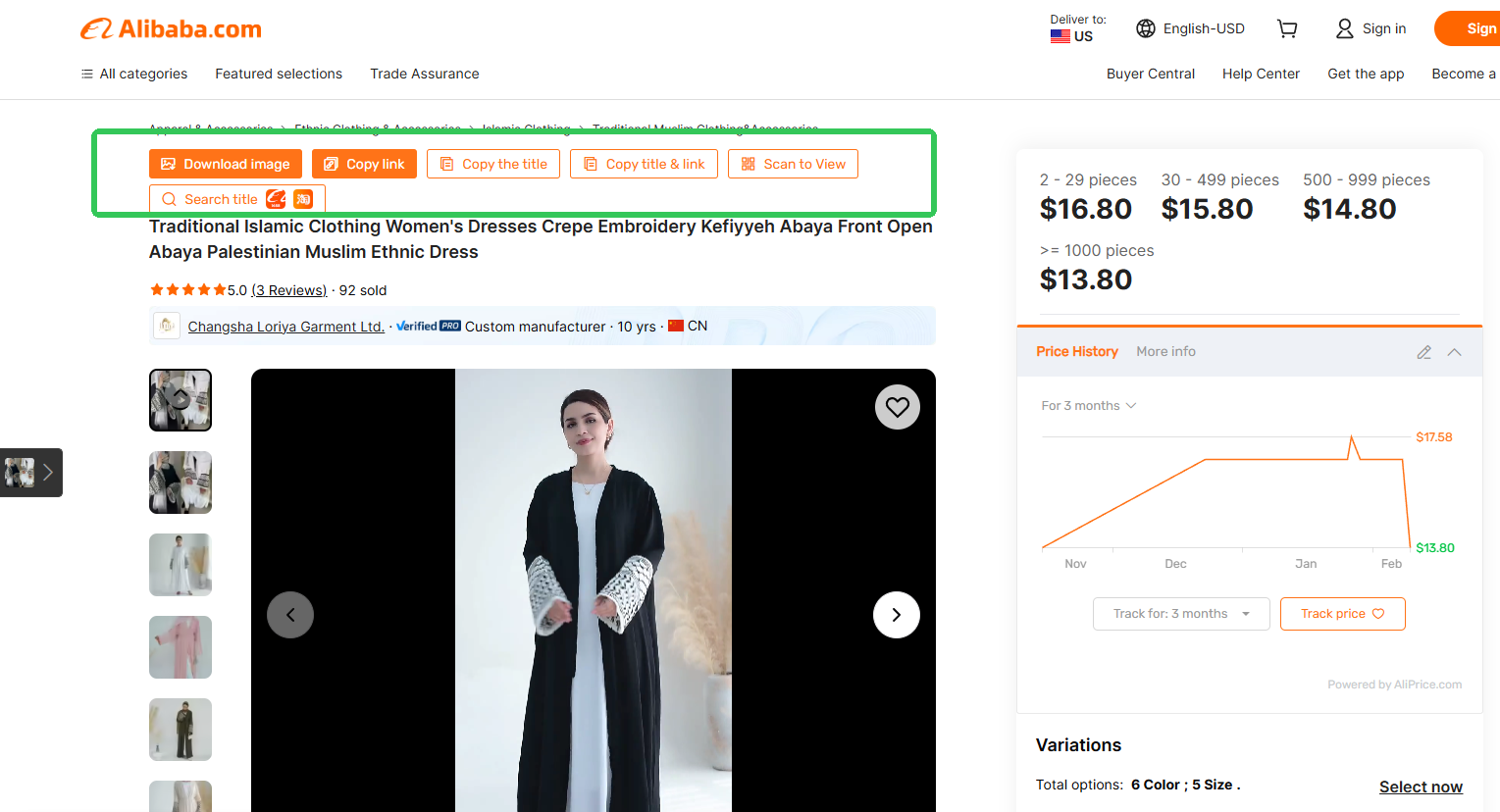
Task: Switch to the More info tab
Action: [x=1165, y=351]
